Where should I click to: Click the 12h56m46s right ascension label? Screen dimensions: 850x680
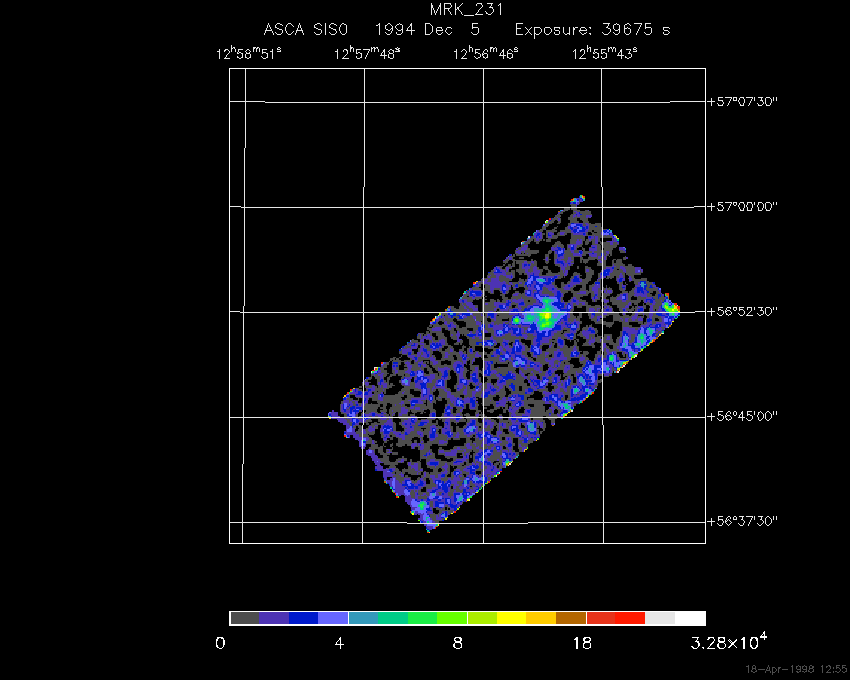point(486,53)
